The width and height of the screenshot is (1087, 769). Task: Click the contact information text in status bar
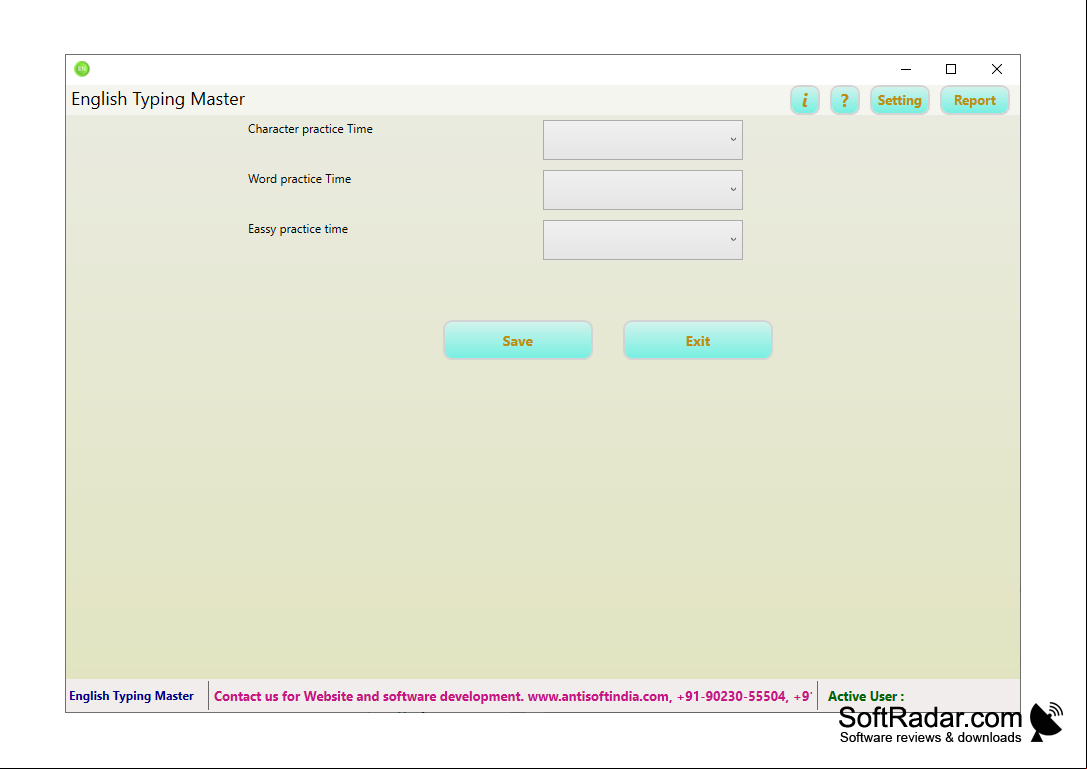point(512,696)
